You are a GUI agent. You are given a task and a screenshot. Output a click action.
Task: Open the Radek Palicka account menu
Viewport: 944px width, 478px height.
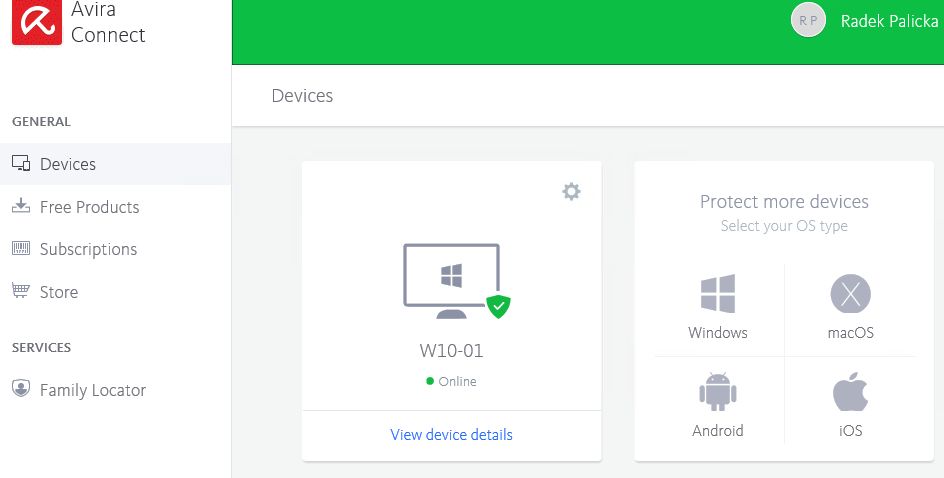(889, 21)
